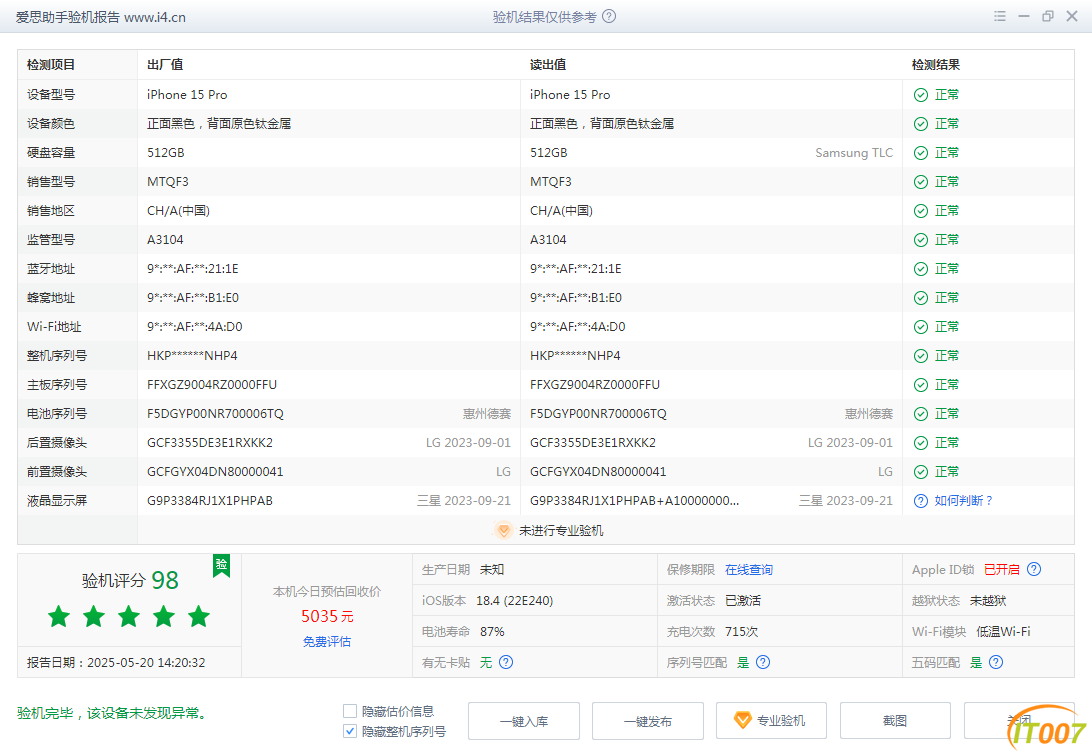Click the 爱思助手验机报告 www.i4.cn title
Screen dimensions: 1092x756
(x=100, y=17)
